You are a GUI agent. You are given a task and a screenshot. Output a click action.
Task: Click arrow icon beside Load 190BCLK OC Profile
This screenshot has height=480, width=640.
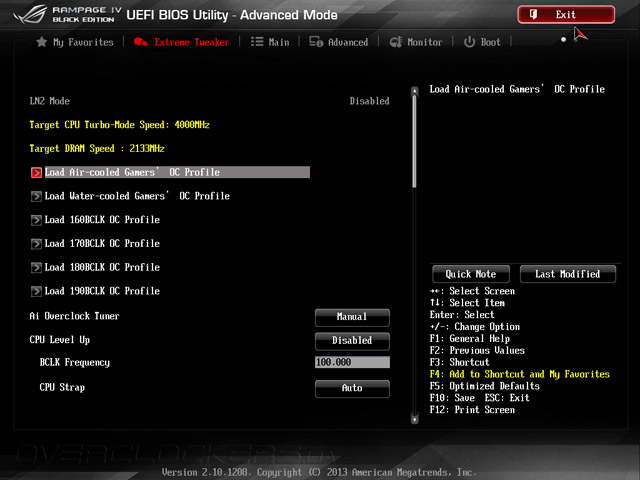pyautogui.click(x=36, y=291)
